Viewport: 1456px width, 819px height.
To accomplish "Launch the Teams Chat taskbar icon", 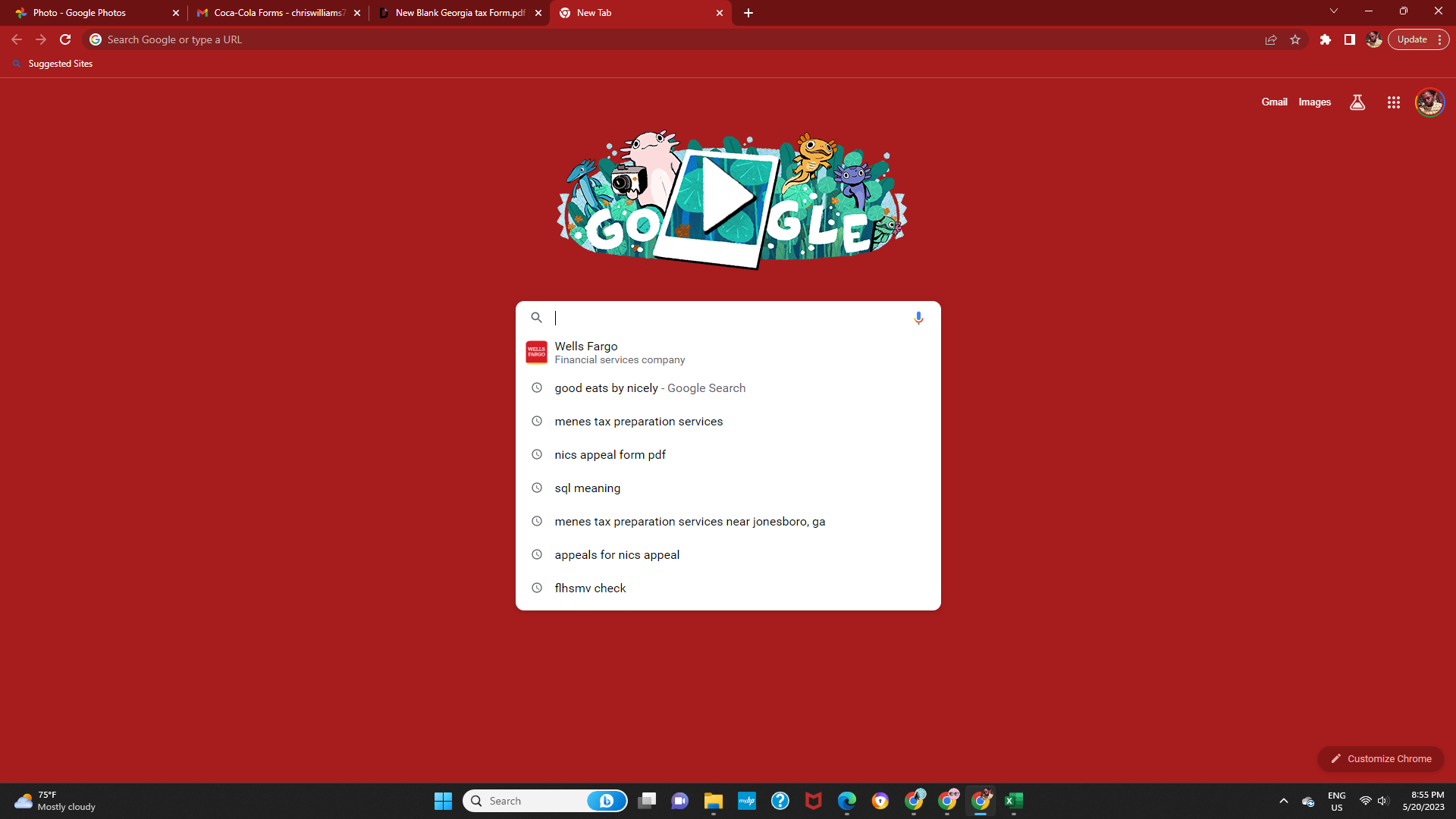I will coord(680,801).
